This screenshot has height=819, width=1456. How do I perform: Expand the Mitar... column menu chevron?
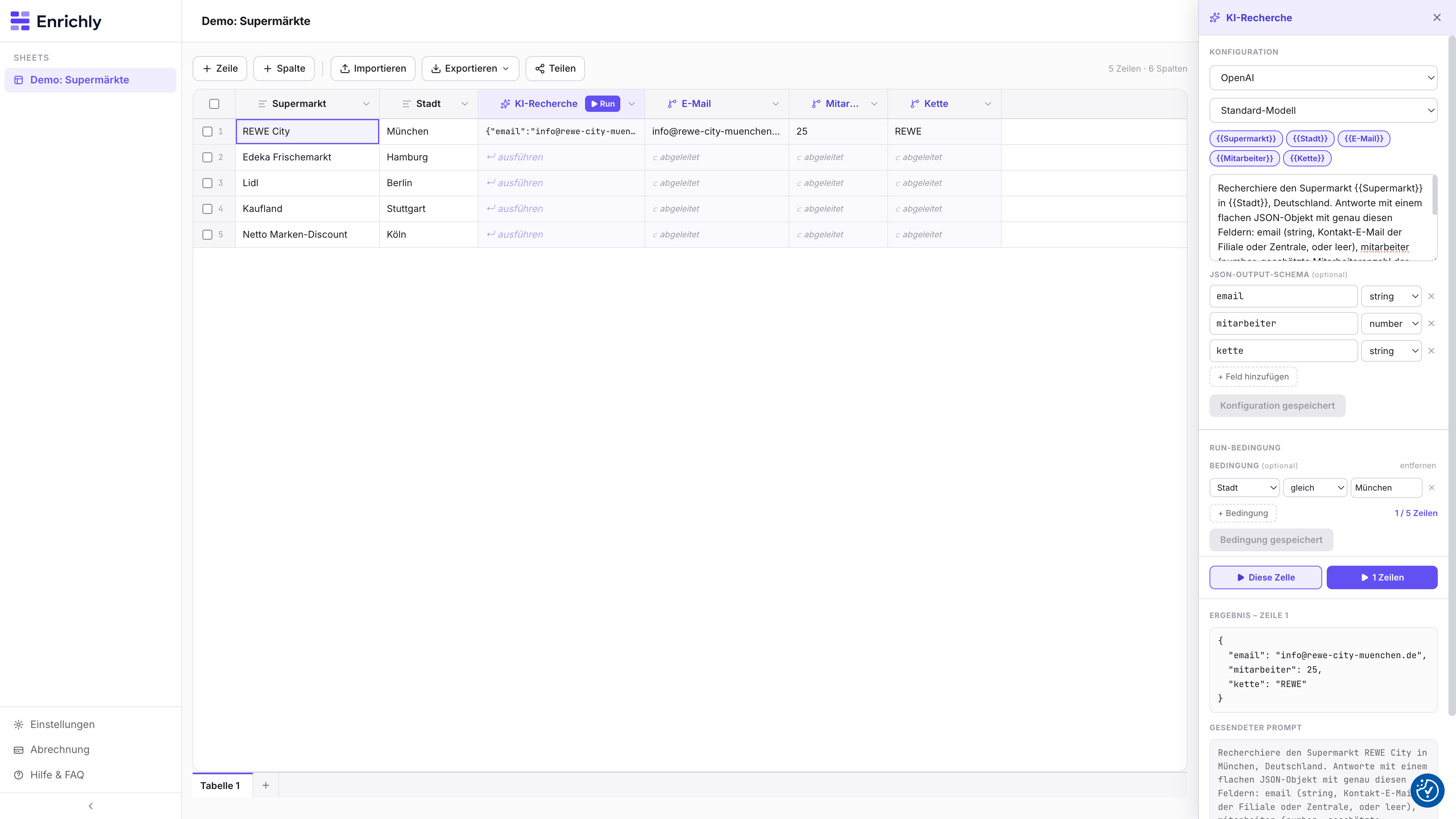click(x=874, y=104)
